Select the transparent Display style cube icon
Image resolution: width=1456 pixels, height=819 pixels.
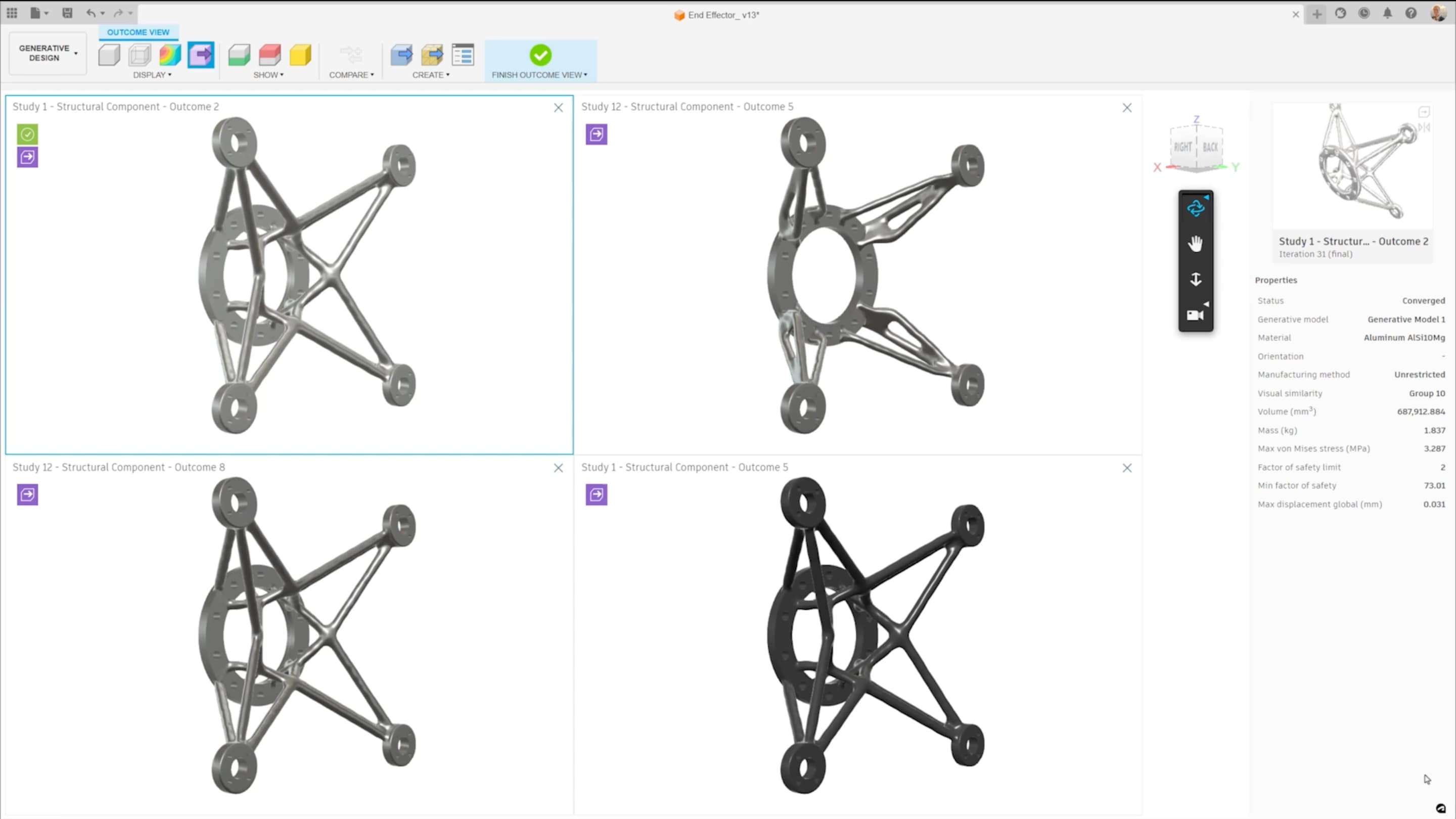click(139, 55)
